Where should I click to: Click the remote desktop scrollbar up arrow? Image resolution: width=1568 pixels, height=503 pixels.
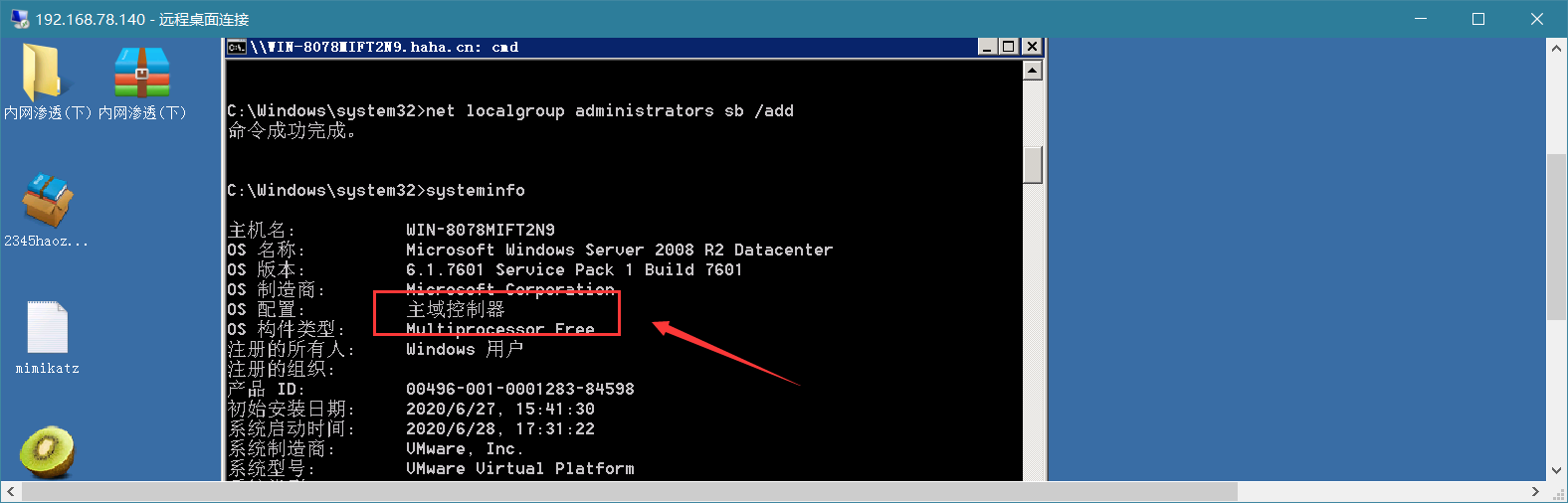(x=1557, y=48)
